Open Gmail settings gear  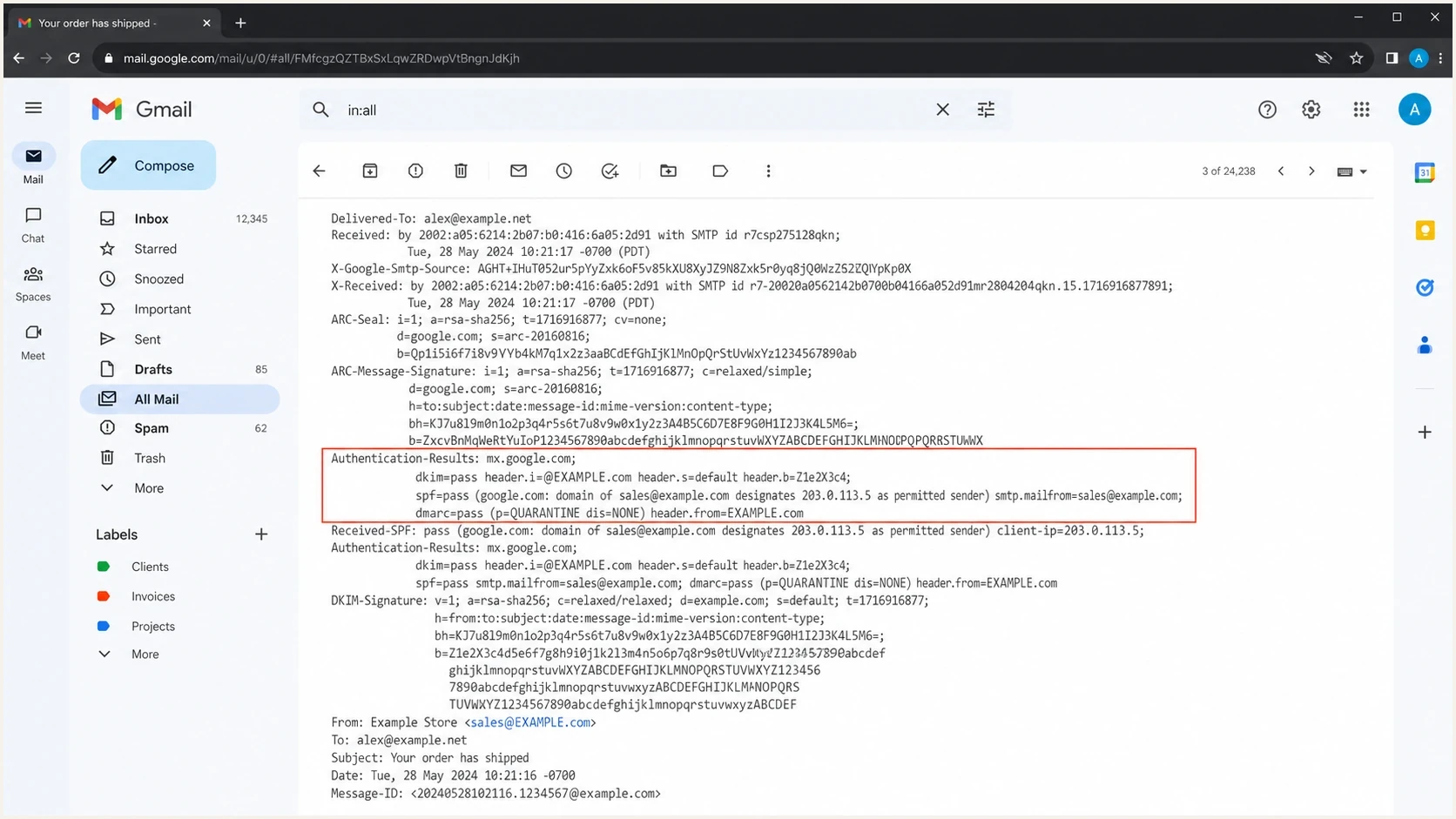click(x=1311, y=110)
